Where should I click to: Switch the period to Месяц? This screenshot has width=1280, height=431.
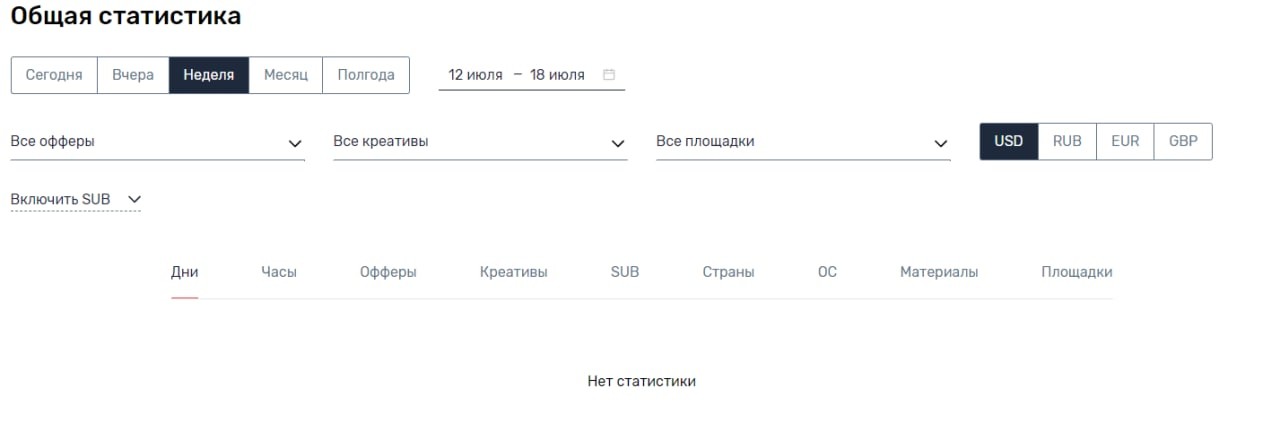286,75
